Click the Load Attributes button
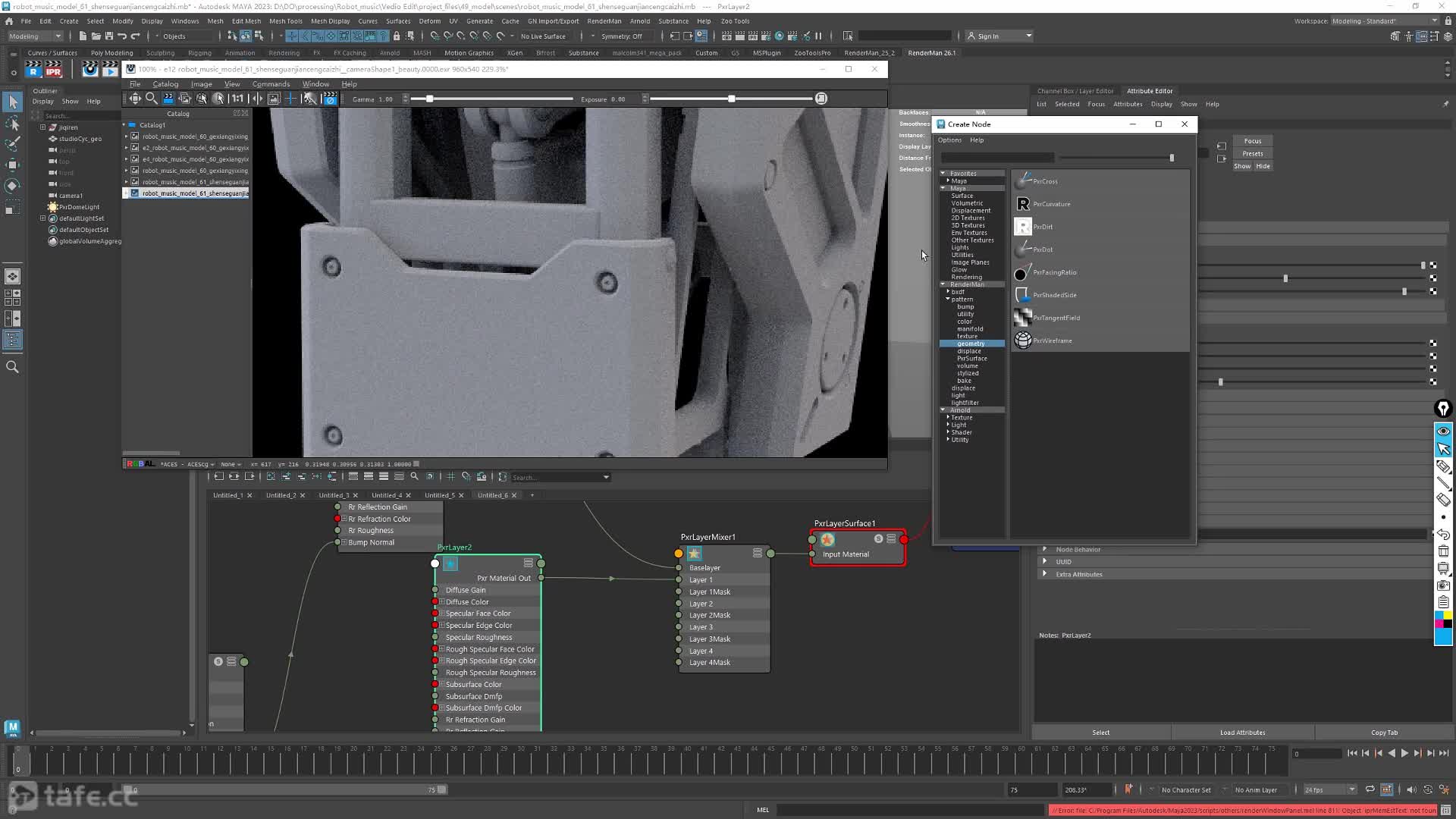The image size is (1456, 819). (1243, 732)
